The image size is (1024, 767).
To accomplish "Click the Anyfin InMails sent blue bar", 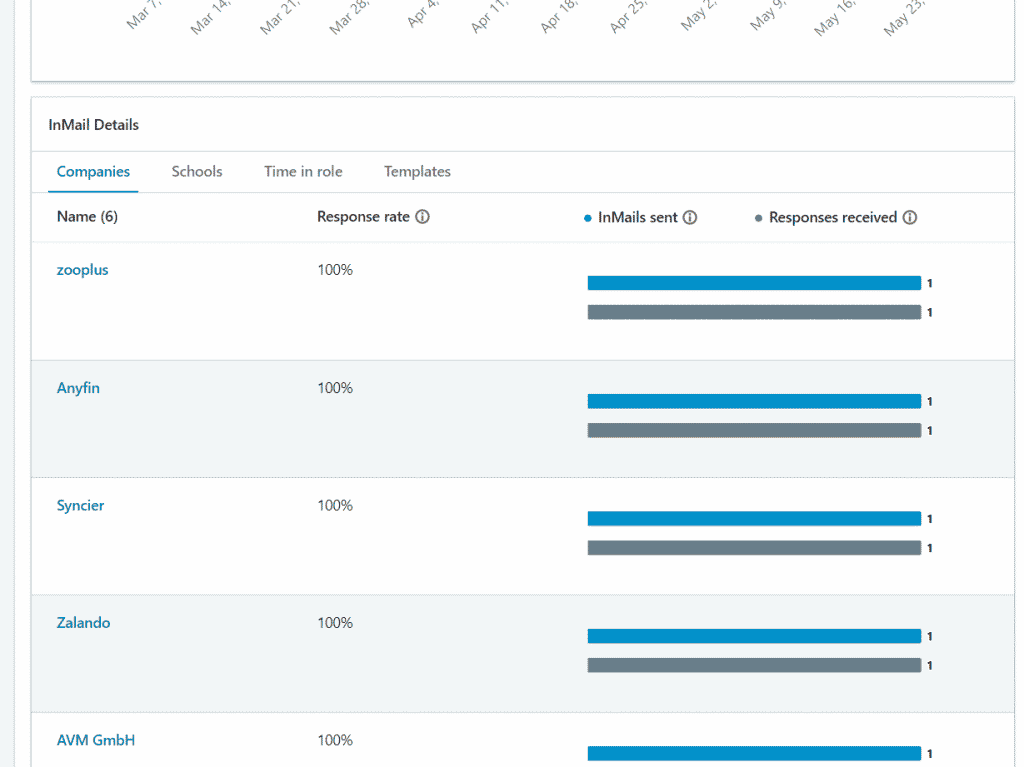I will point(754,401).
